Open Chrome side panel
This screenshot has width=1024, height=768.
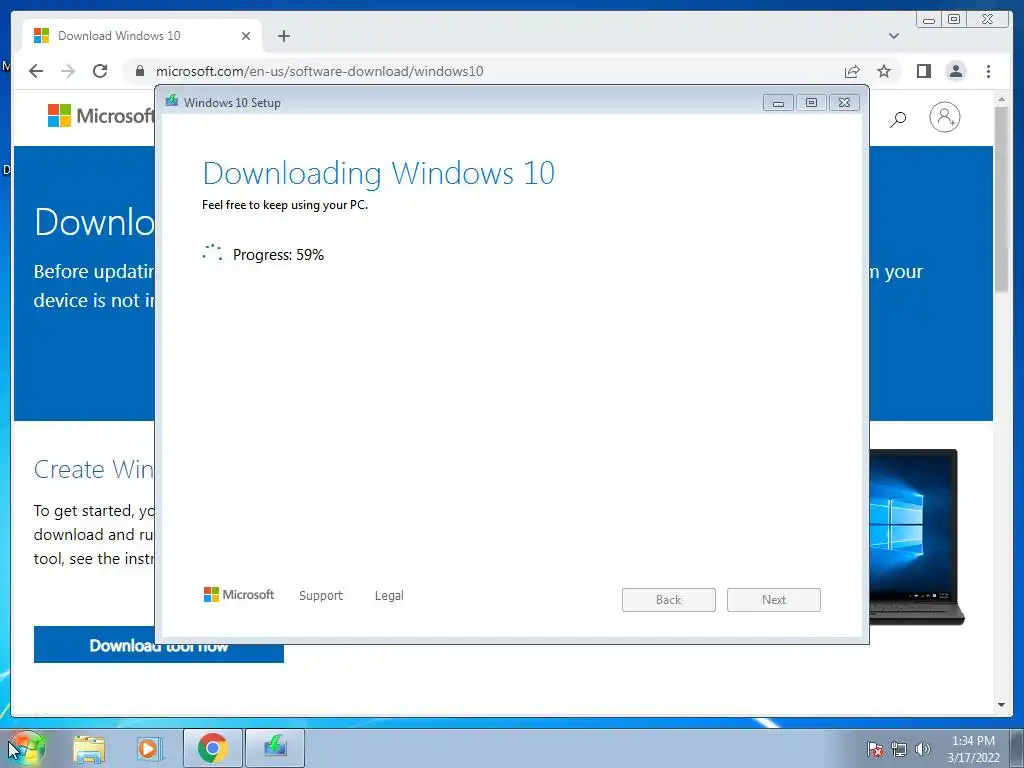923,71
